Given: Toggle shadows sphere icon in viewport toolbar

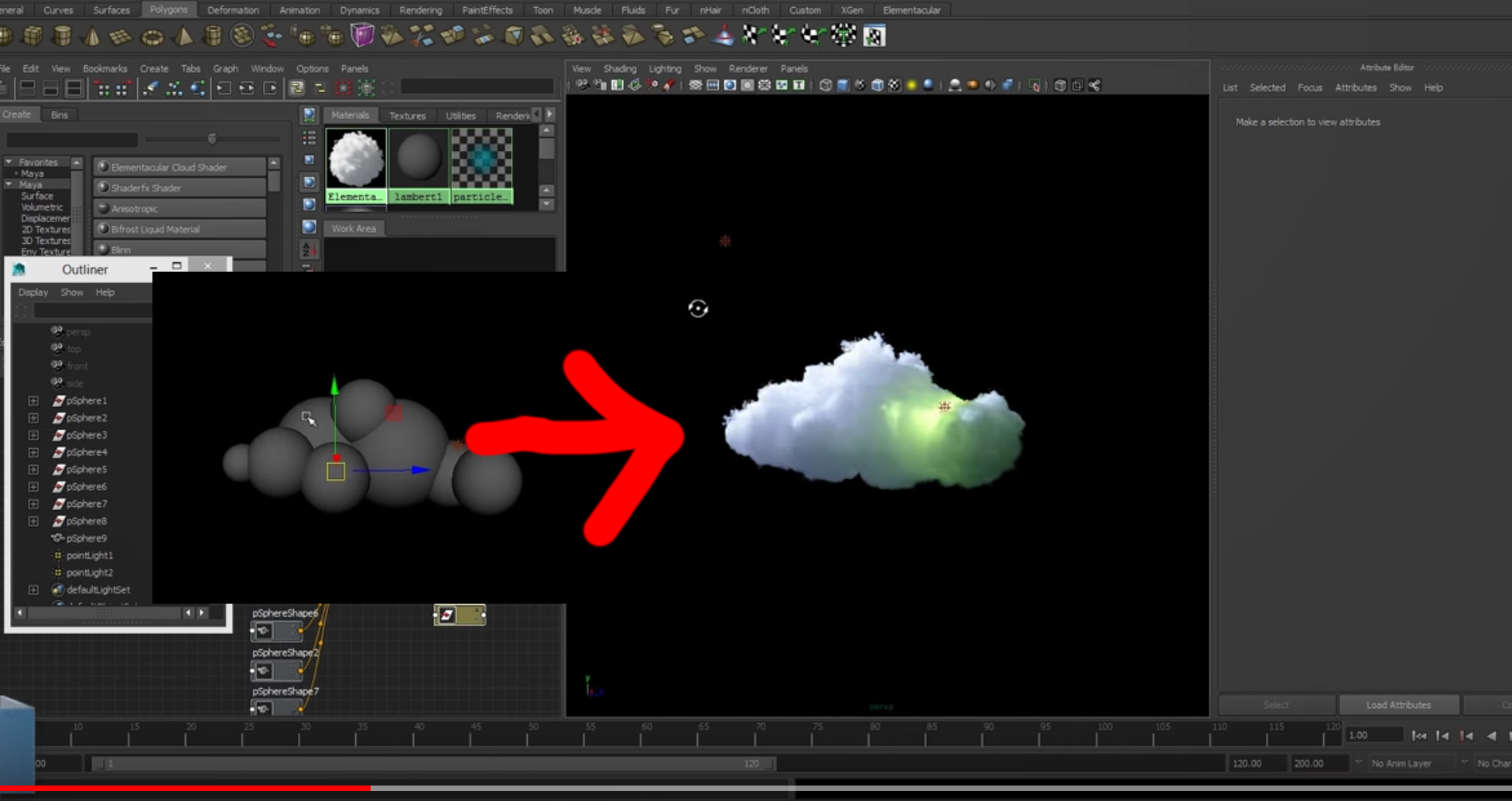Looking at the screenshot, I should point(929,85).
